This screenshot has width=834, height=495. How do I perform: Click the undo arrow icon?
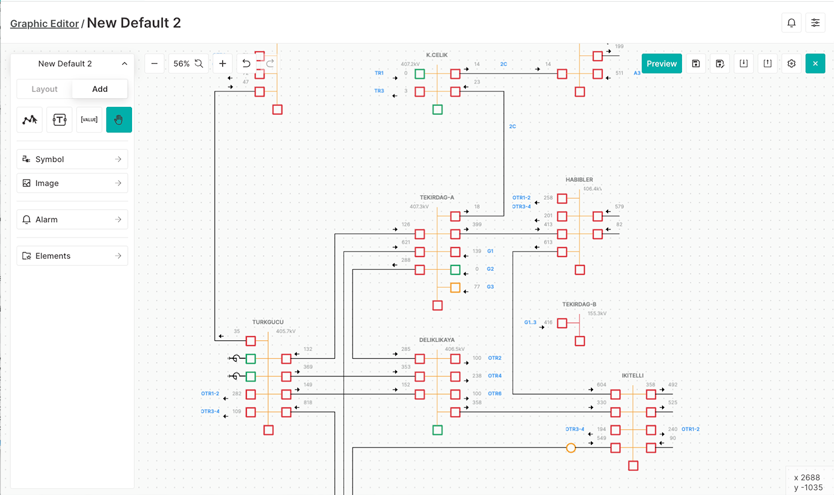246,64
